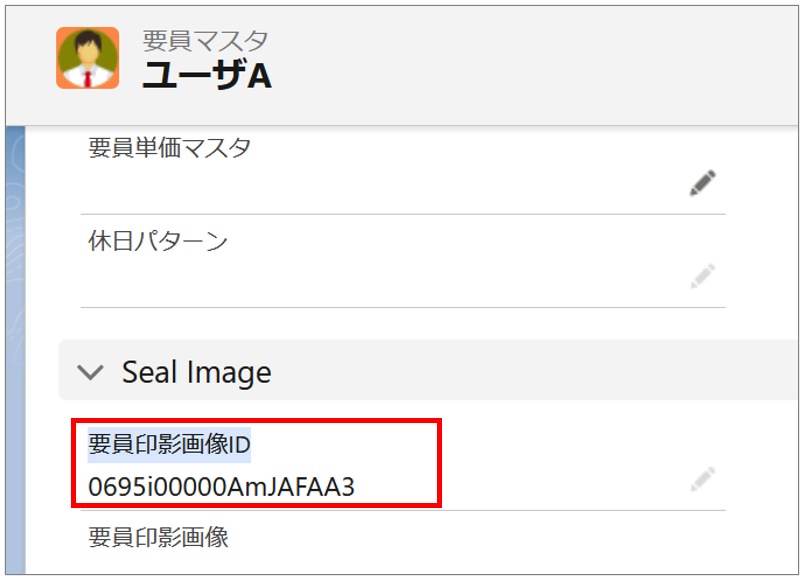The height and width of the screenshot is (576, 801).
Task: Click the 要員単価マスタ field label
Action: [x=170, y=148]
